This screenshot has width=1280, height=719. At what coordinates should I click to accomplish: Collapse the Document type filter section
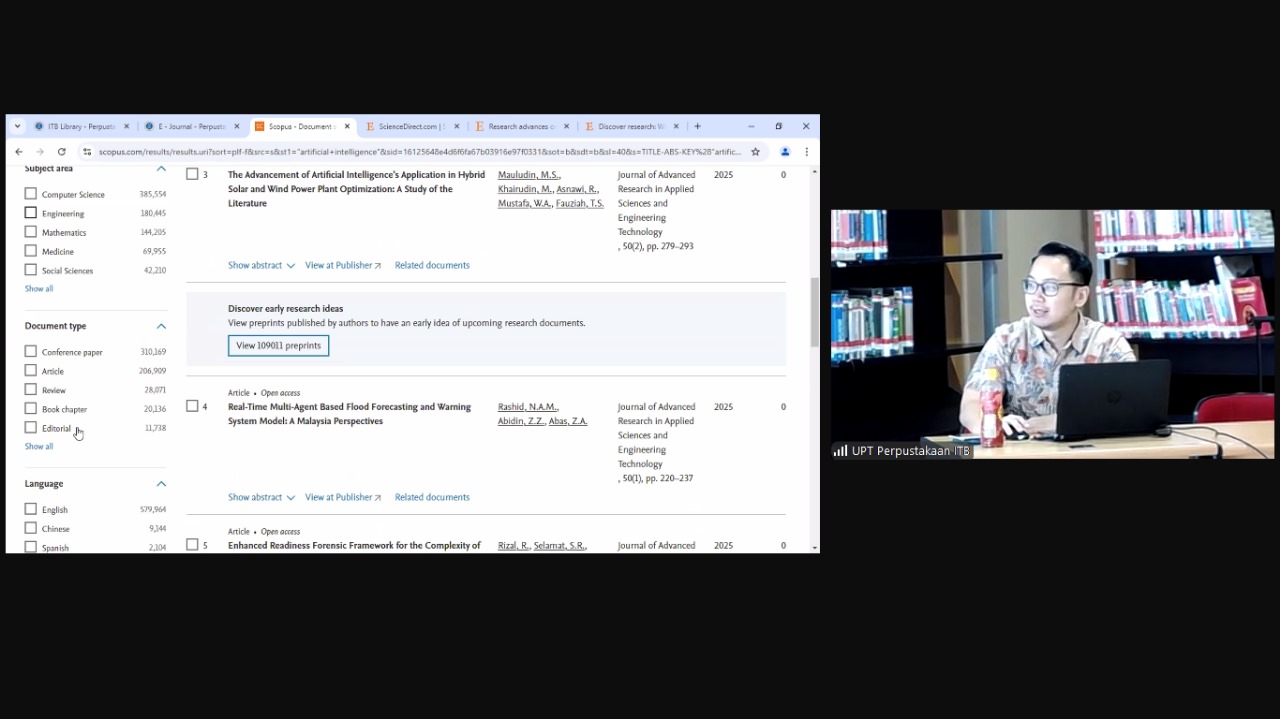[161, 326]
